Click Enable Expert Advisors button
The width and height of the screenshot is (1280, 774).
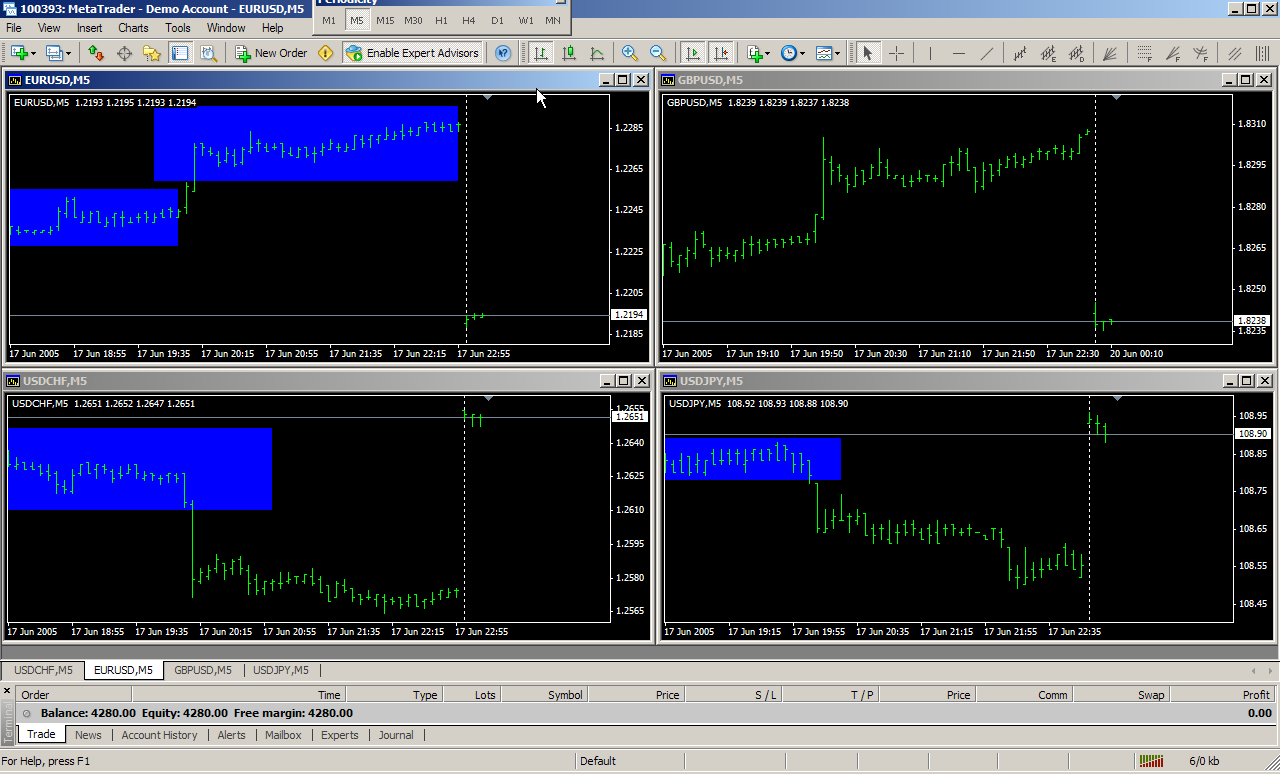click(x=413, y=53)
